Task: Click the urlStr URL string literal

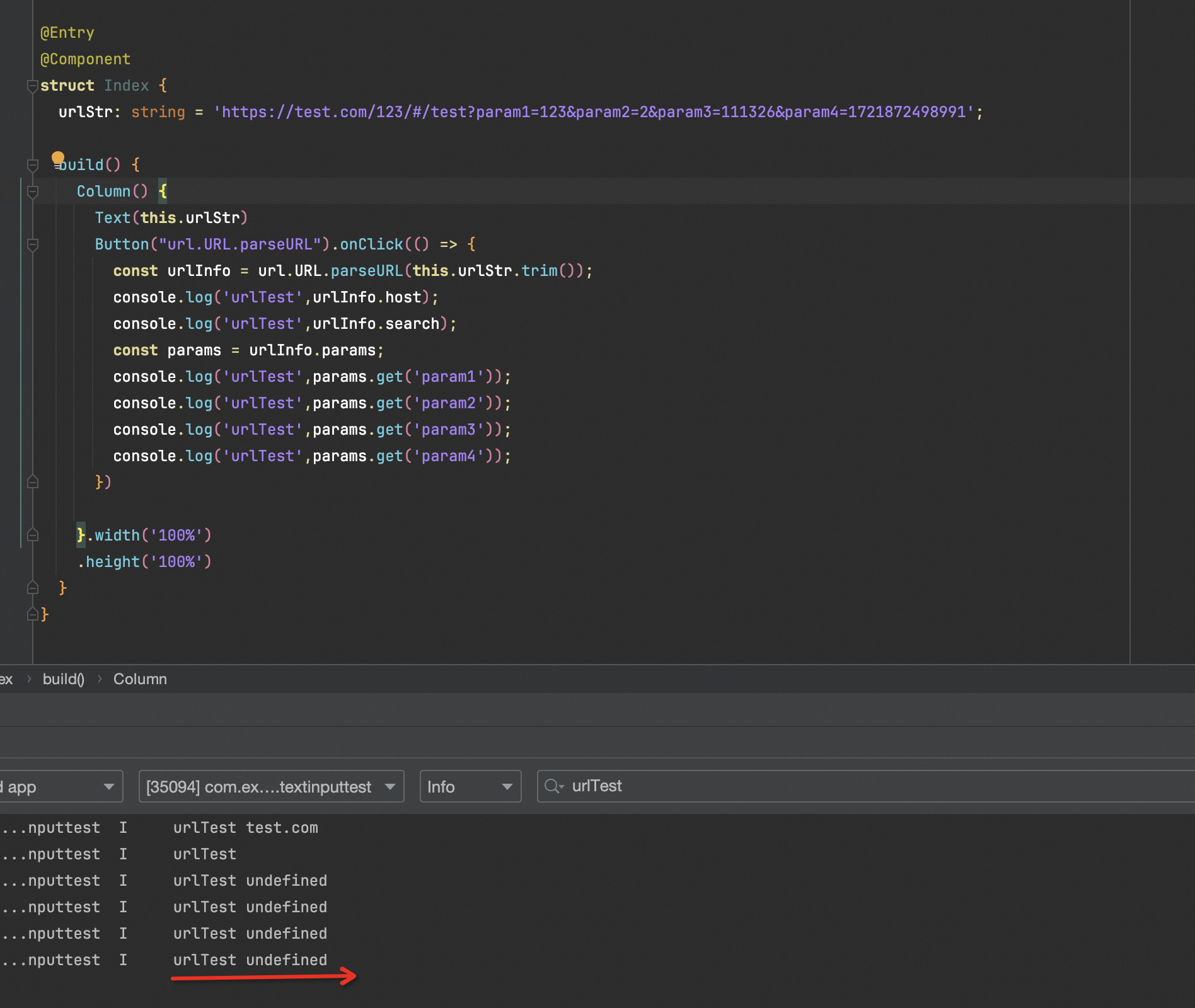Action: 594,112
